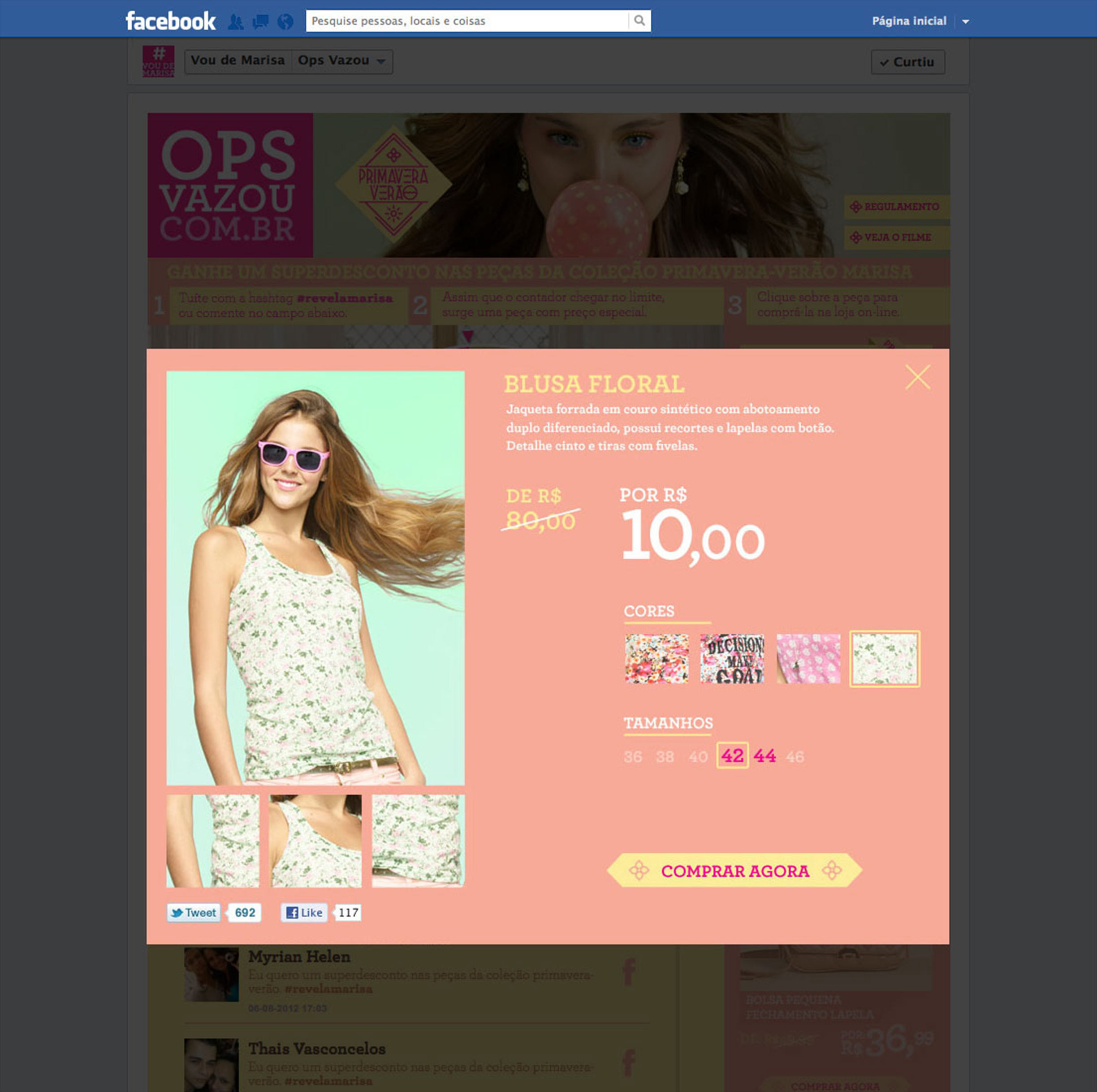Viewport: 1097px width, 1092px height.
Task: Click the Cores heading
Action: click(649, 611)
